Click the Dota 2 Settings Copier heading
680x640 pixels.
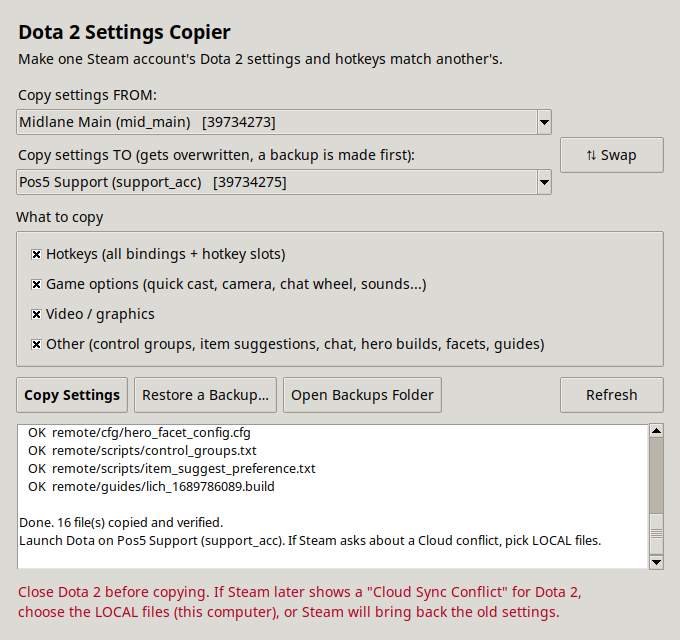pos(124,33)
